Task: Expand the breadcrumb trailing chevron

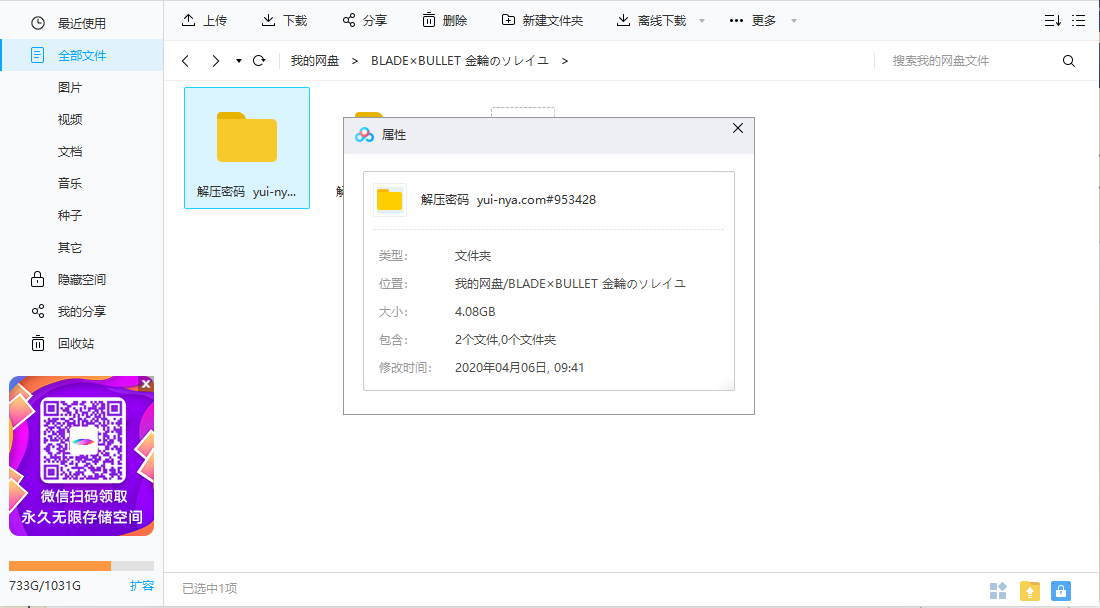Action: [x=565, y=61]
